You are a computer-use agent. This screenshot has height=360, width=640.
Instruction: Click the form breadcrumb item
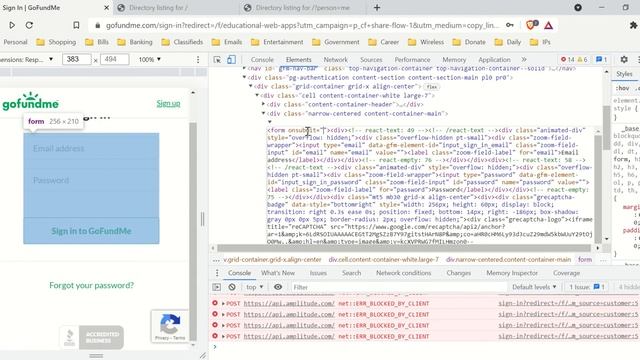pyautogui.click(x=584, y=260)
